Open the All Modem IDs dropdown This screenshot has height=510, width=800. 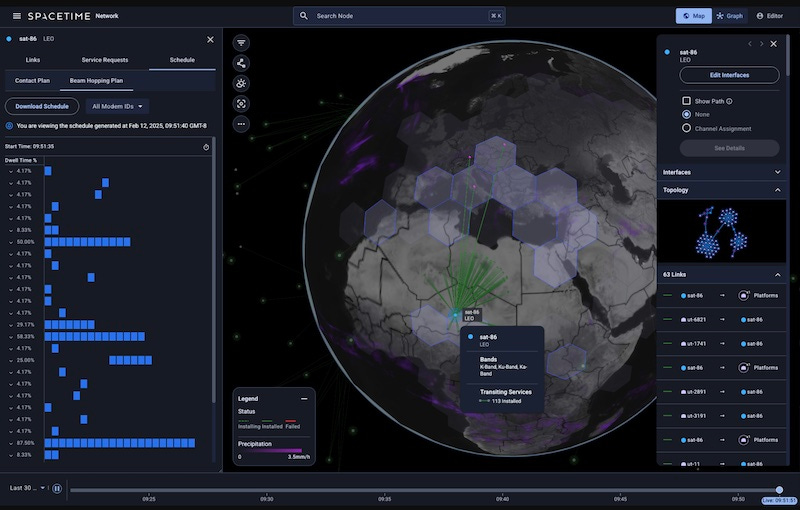point(118,106)
